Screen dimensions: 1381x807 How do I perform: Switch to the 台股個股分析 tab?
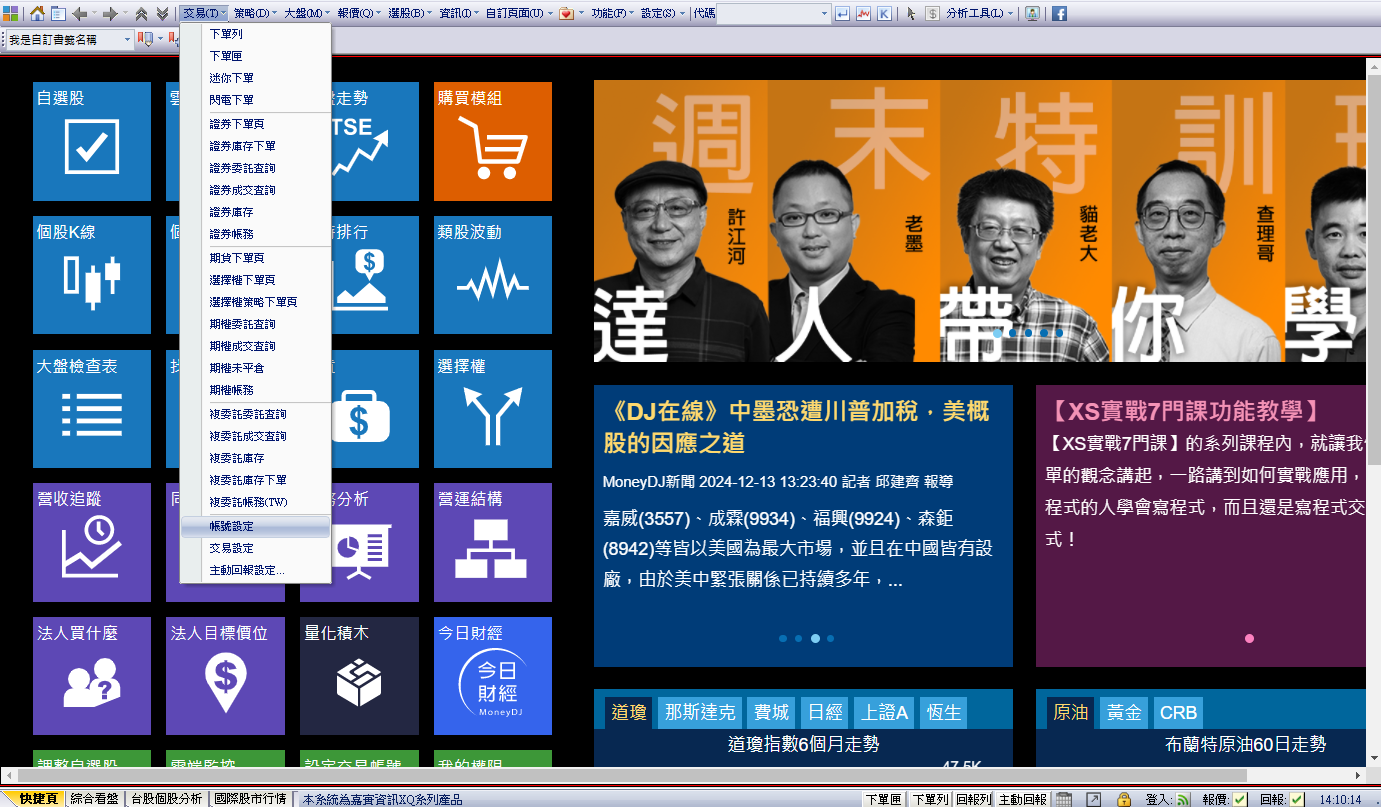(x=167, y=799)
